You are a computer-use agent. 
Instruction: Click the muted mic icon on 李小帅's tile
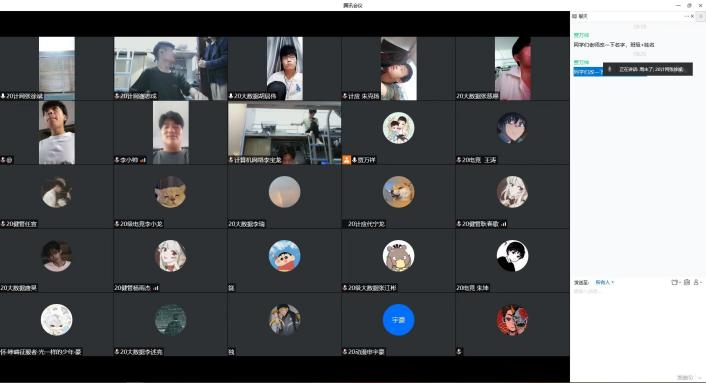click(x=117, y=160)
